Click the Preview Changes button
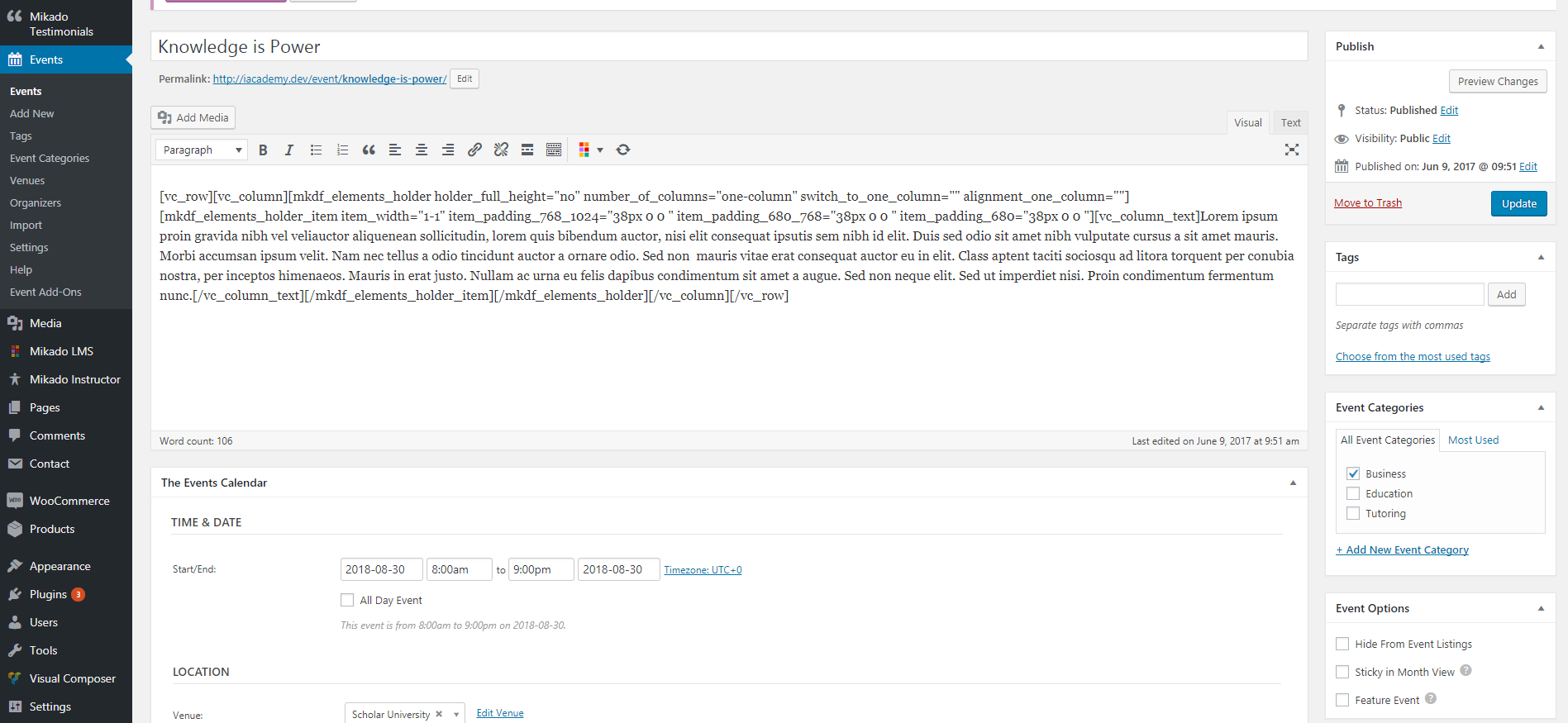Viewport: 1568px width, 723px height. click(x=1498, y=81)
